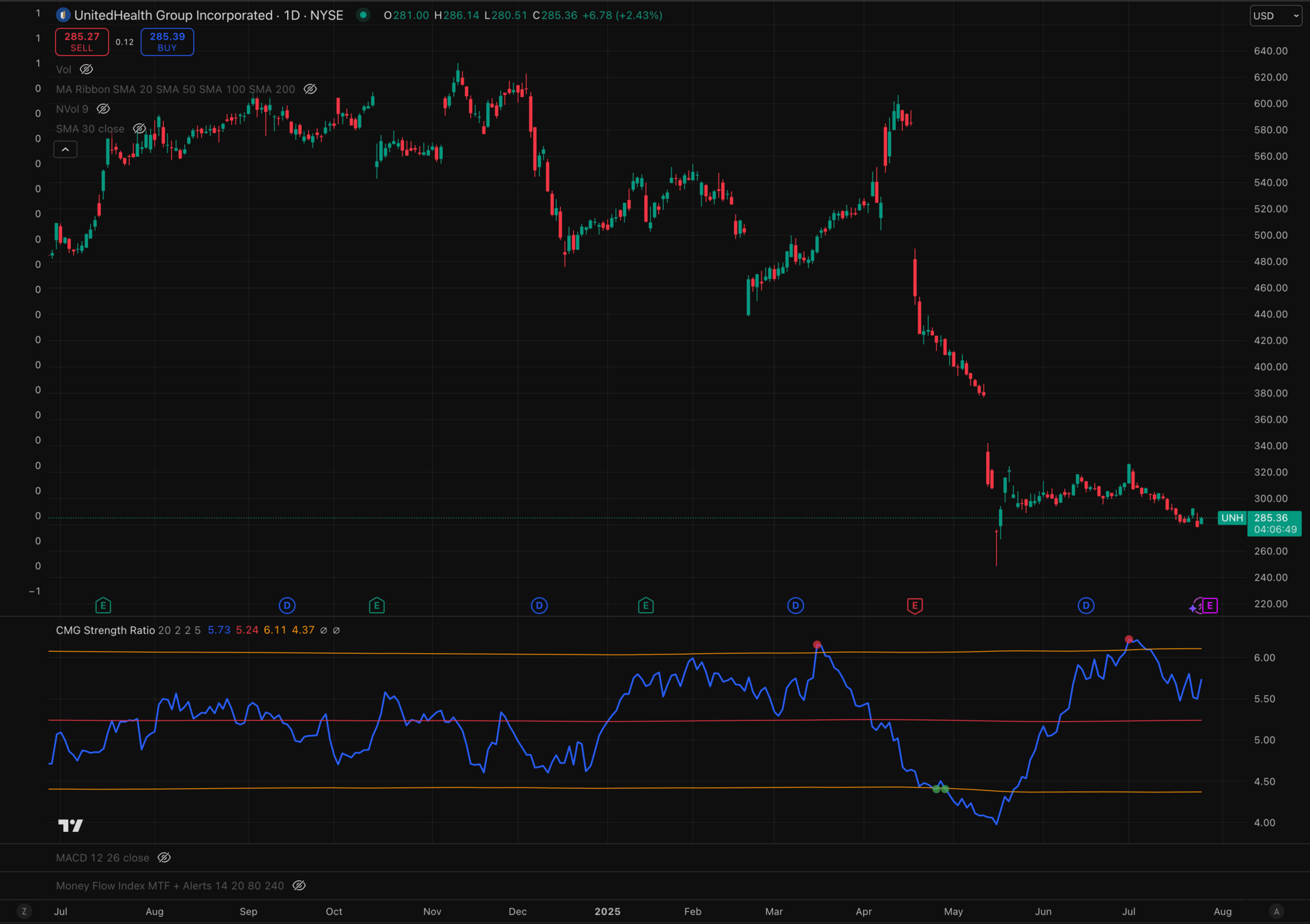The height and width of the screenshot is (924, 1310).
Task: Click the CMG Strength Ratio legend title
Action: click(106, 631)
